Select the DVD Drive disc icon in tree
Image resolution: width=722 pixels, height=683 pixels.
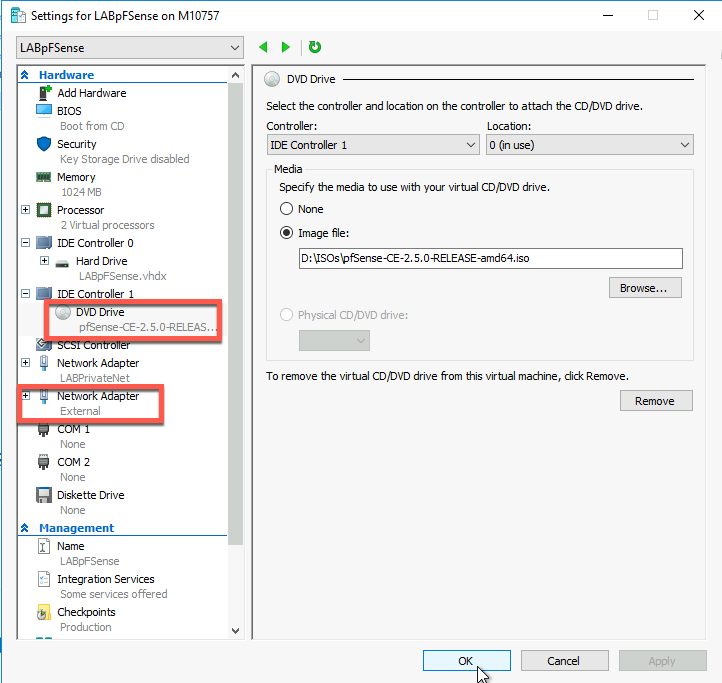coord(63,312)
